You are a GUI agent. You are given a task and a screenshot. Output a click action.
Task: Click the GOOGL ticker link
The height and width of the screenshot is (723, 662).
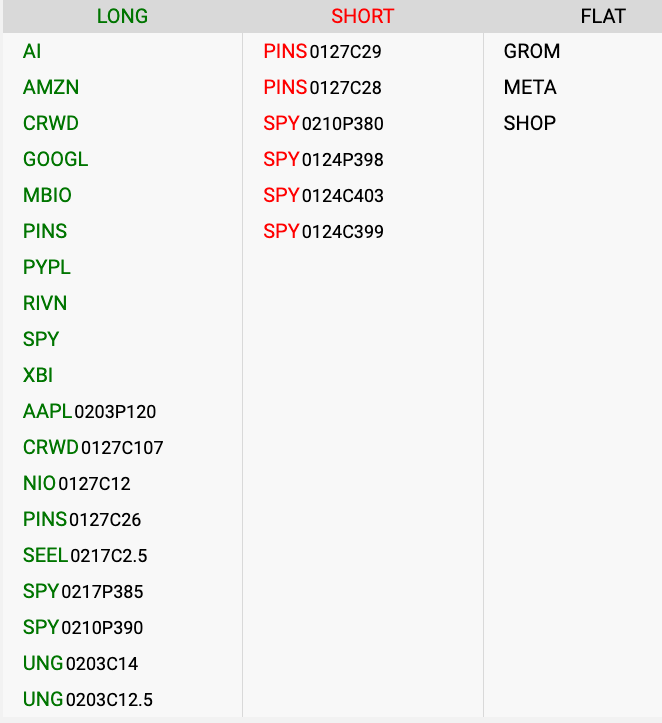coord(56,160)
